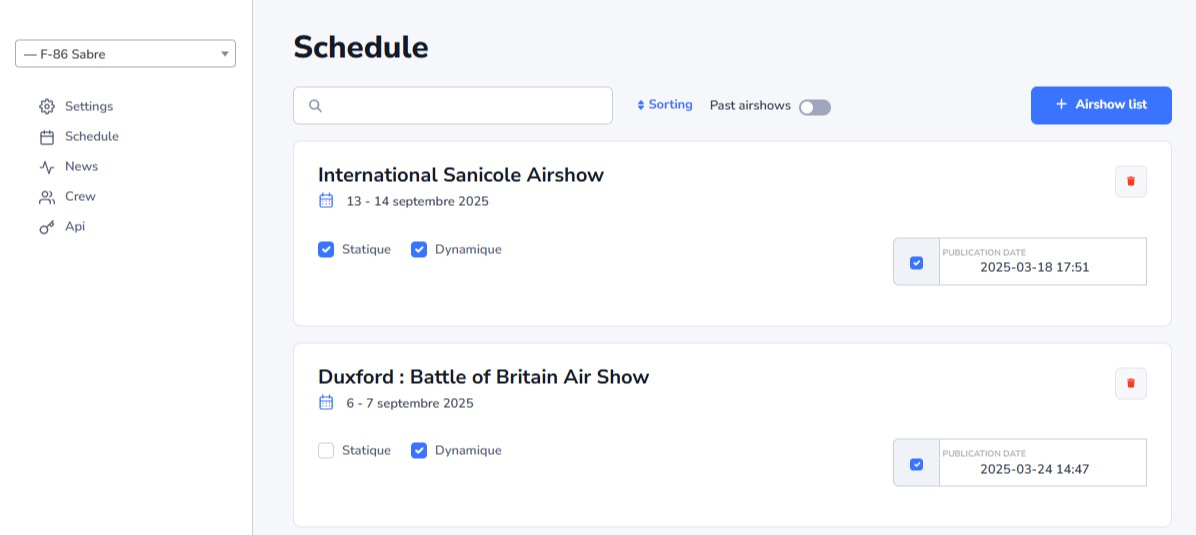This screenshot has width=1196, height=535.
Task: Click the Airshow list button
Action: [1101, 105]
